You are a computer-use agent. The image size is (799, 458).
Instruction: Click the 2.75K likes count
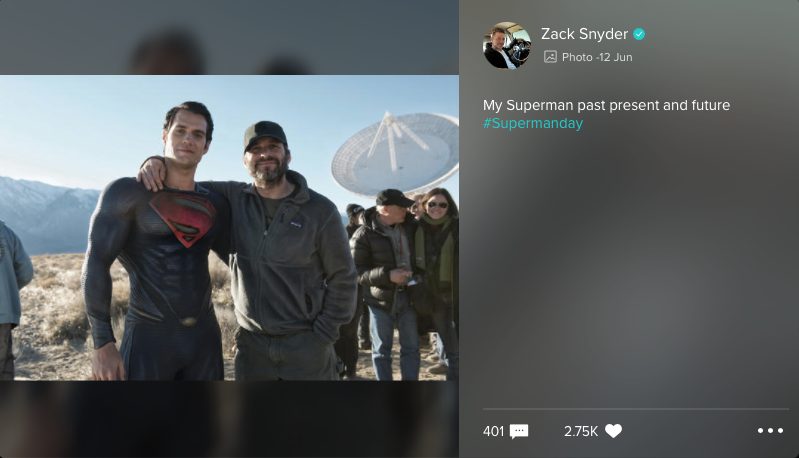tap(581, 432)
